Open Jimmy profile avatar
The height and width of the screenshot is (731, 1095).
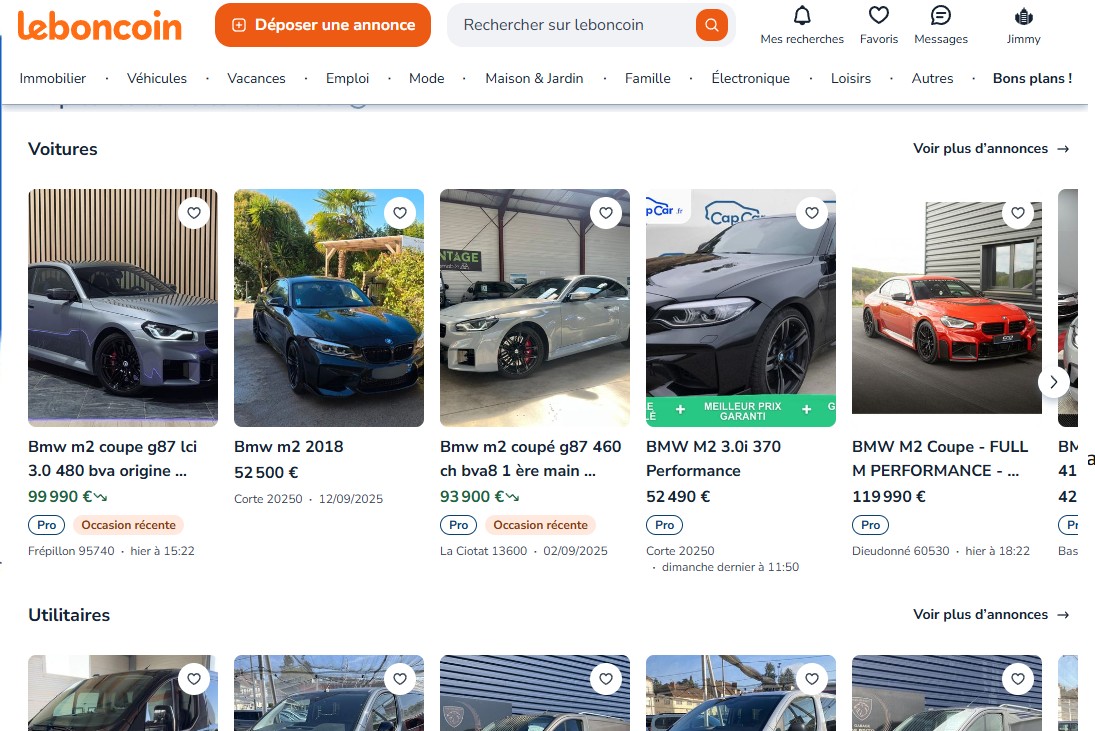1023,16
